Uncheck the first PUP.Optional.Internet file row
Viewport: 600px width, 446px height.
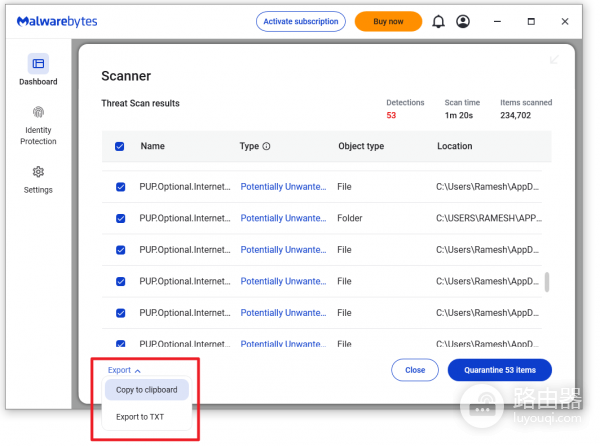[120, 186]
